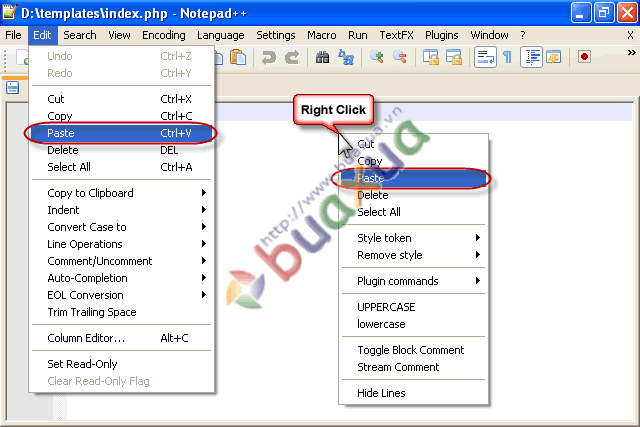Open the ? help menu
The image size is (640, 427).
coord(523,35)
